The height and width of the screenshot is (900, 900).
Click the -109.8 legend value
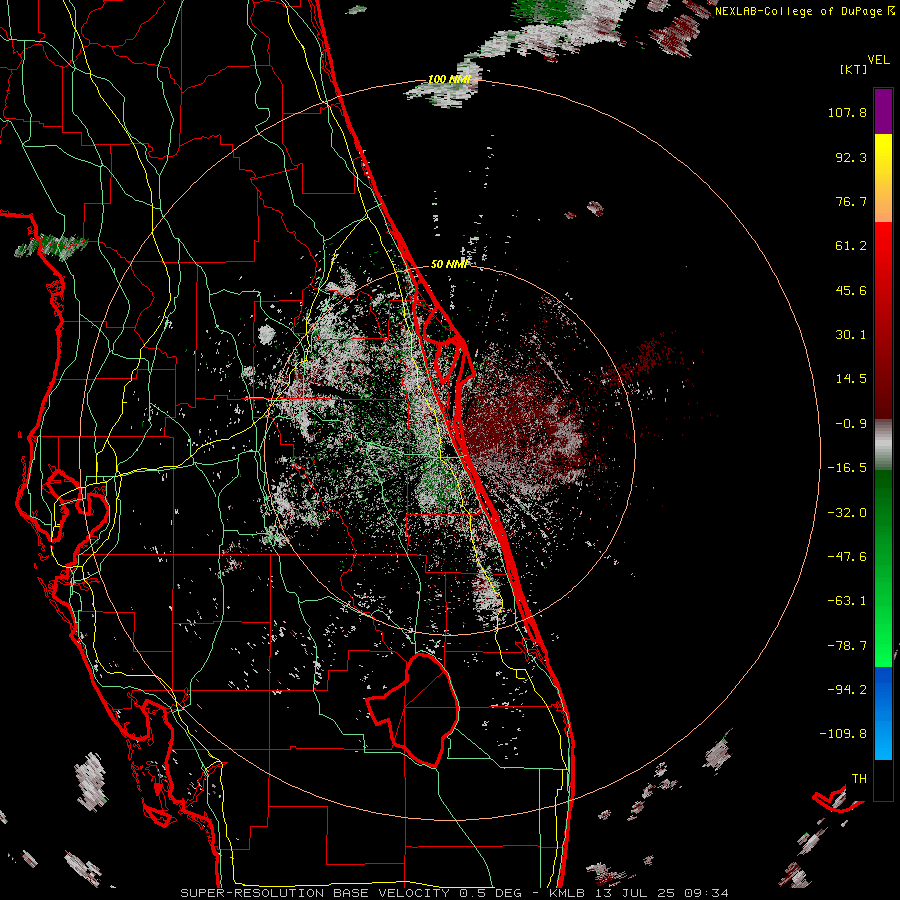coord(843,734)
